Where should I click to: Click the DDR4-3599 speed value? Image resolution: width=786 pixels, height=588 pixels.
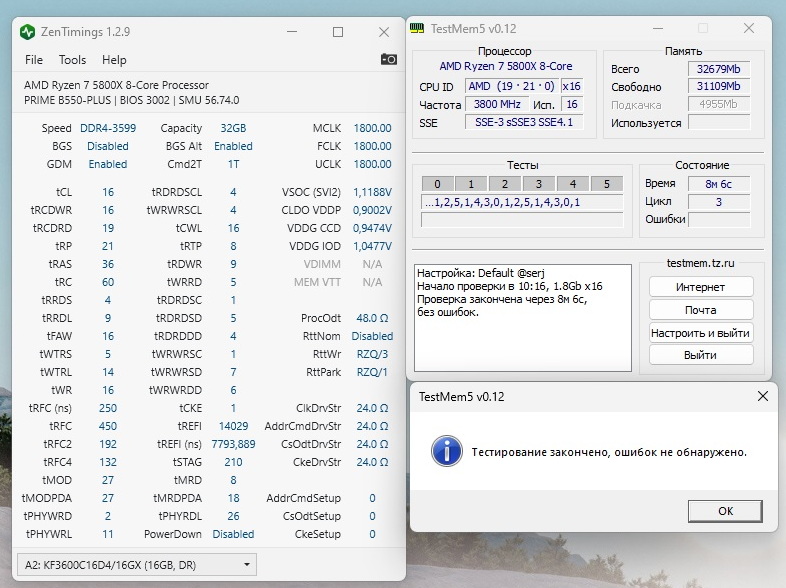click(x=108, y=128)
